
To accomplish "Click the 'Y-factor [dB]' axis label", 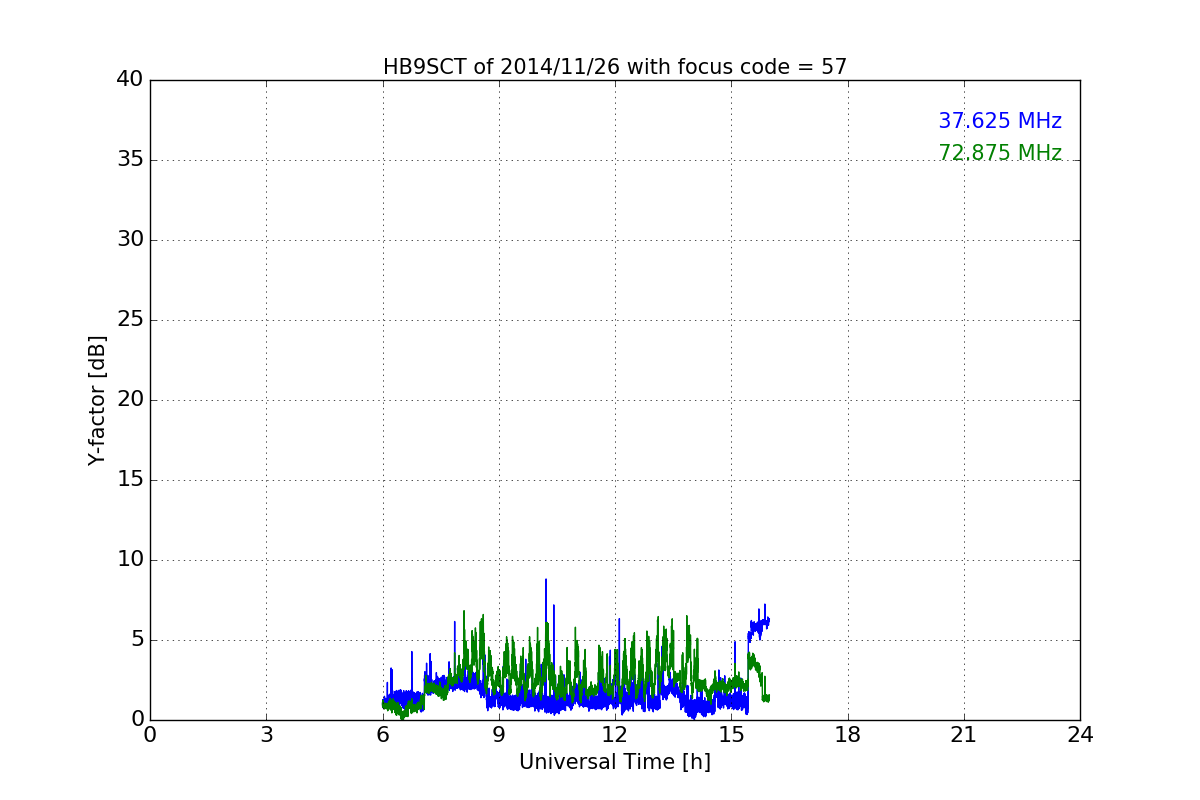I will (97, 400).
